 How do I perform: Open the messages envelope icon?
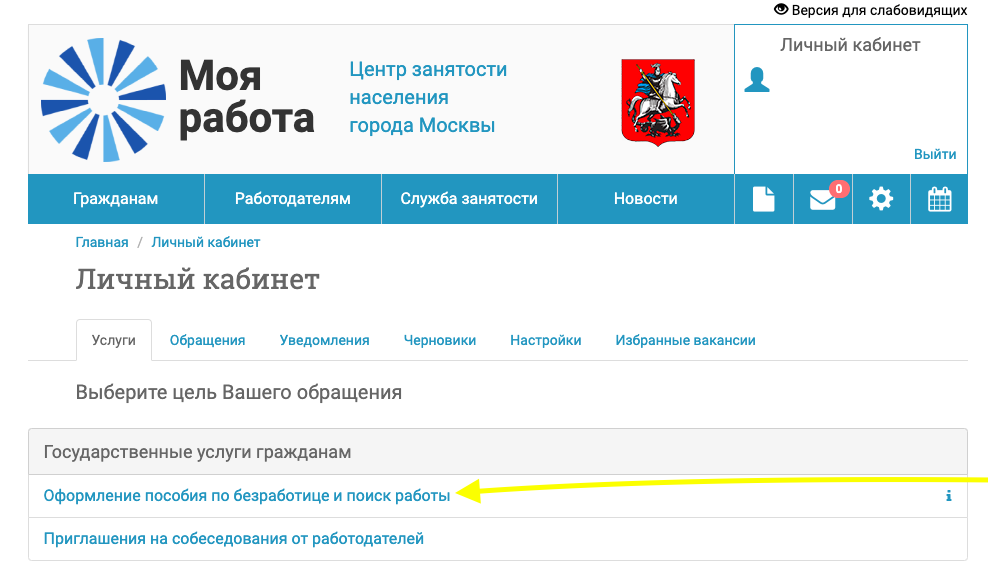(823, 200)
